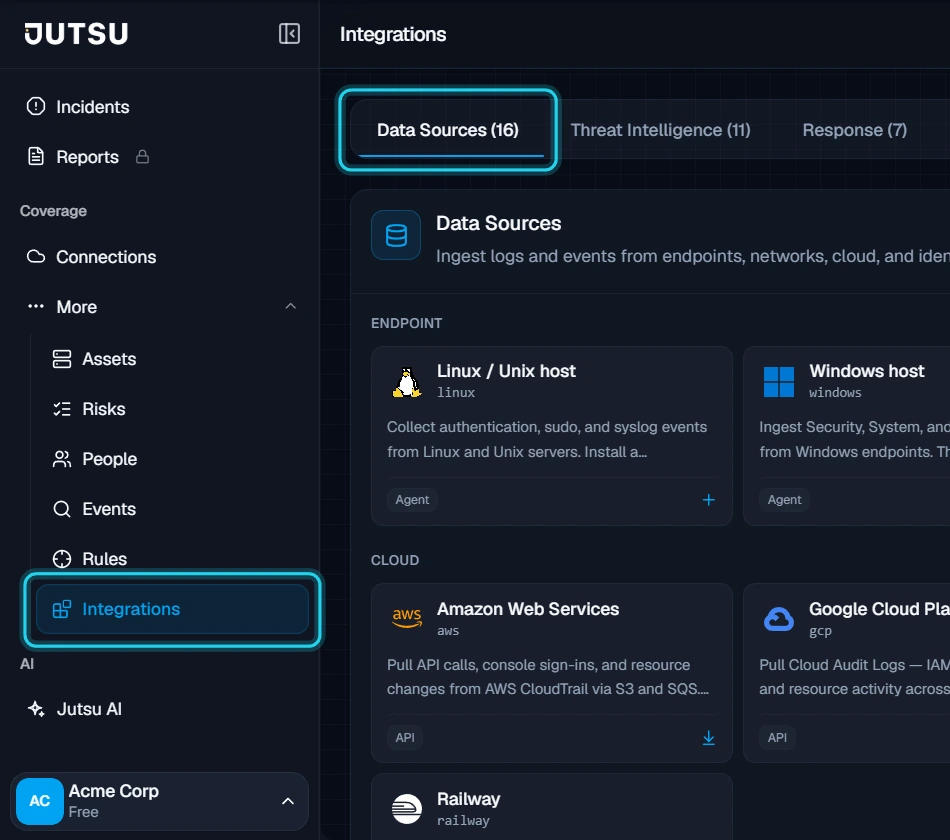This screenshot has width=950, height=840.
Task: Open the People page
Action: tap(110, 459)
